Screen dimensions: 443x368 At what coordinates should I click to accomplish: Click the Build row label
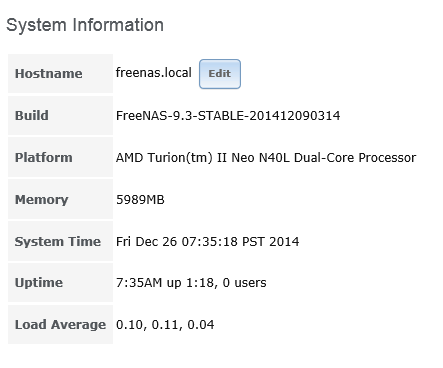(x=32, y=116)
